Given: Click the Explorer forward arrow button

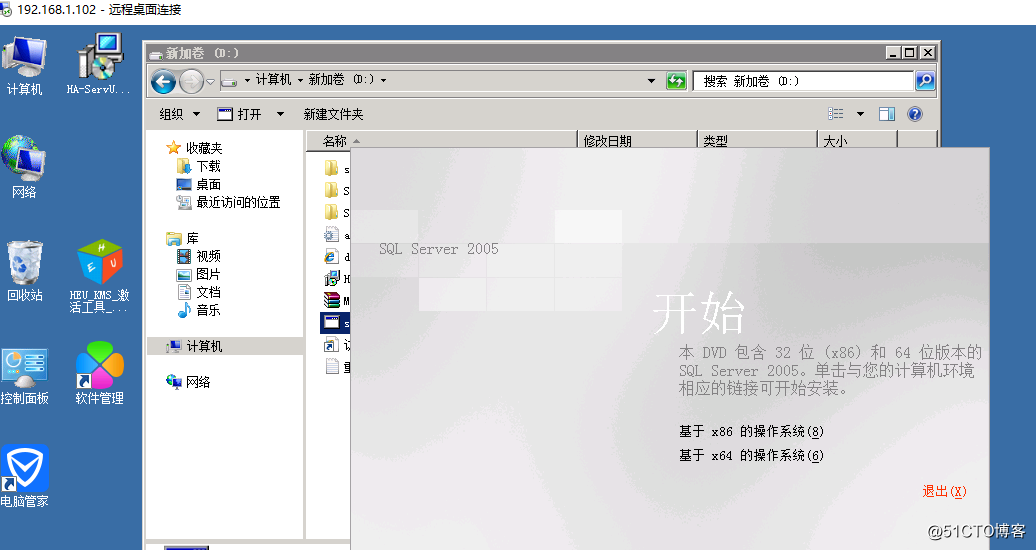Looking at the screenshot, I should (192, 81).
